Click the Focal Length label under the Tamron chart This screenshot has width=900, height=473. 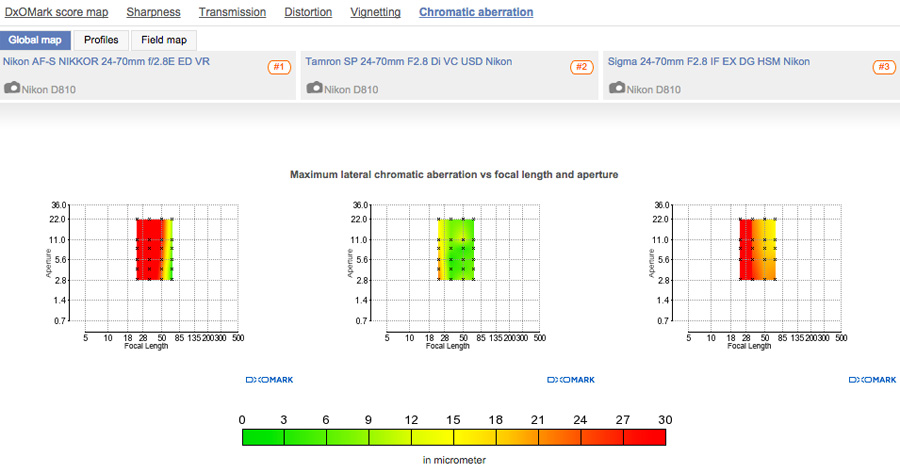[448, 346]
